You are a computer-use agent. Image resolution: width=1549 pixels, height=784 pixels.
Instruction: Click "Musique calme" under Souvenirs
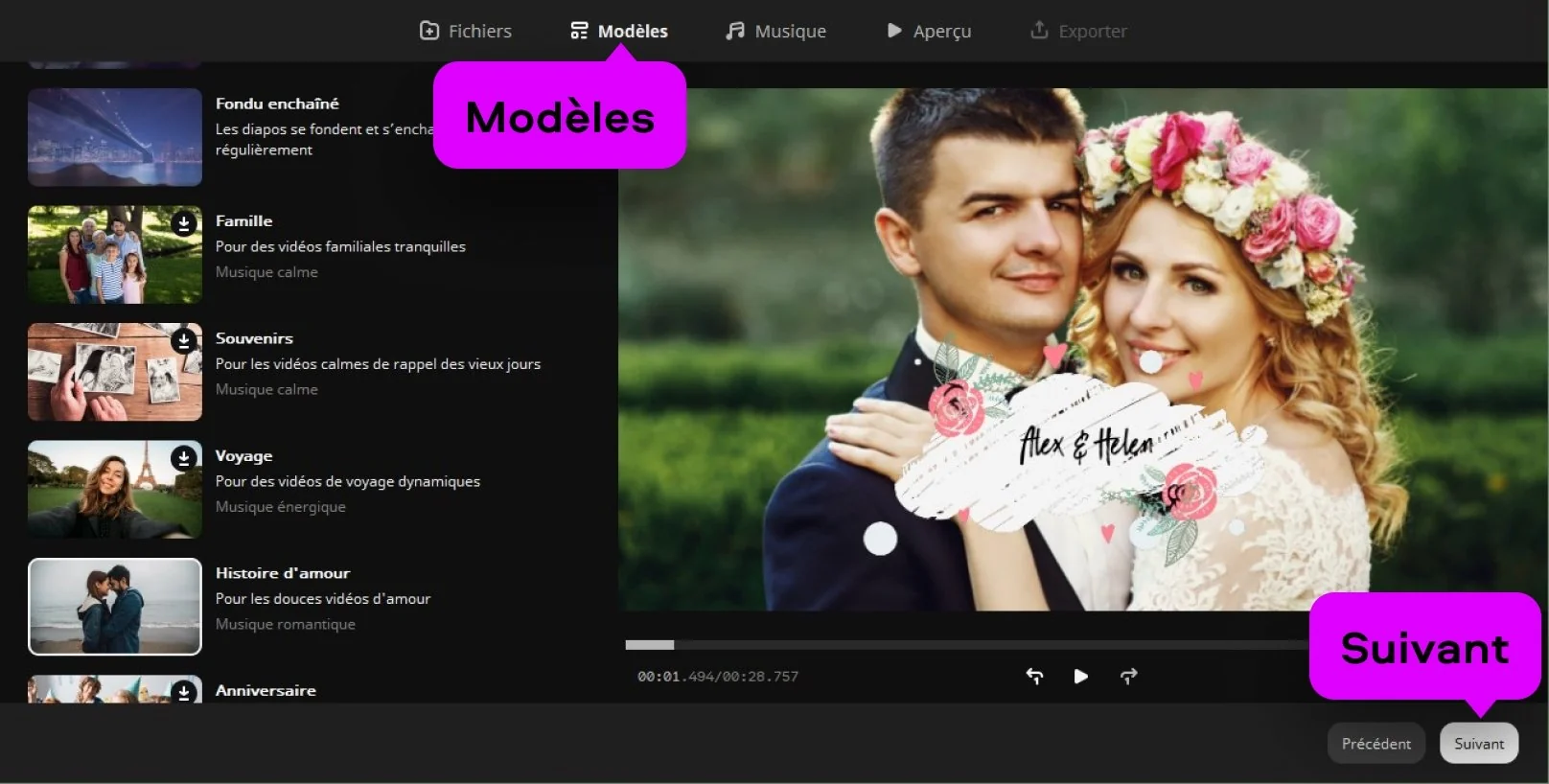tap(266, 389)
